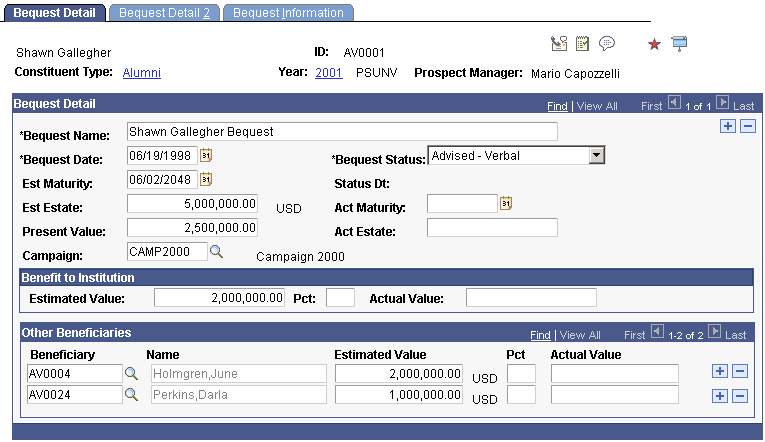Open calendar for Bequest Date
The image size is (765, 442).
click(206, 156)
